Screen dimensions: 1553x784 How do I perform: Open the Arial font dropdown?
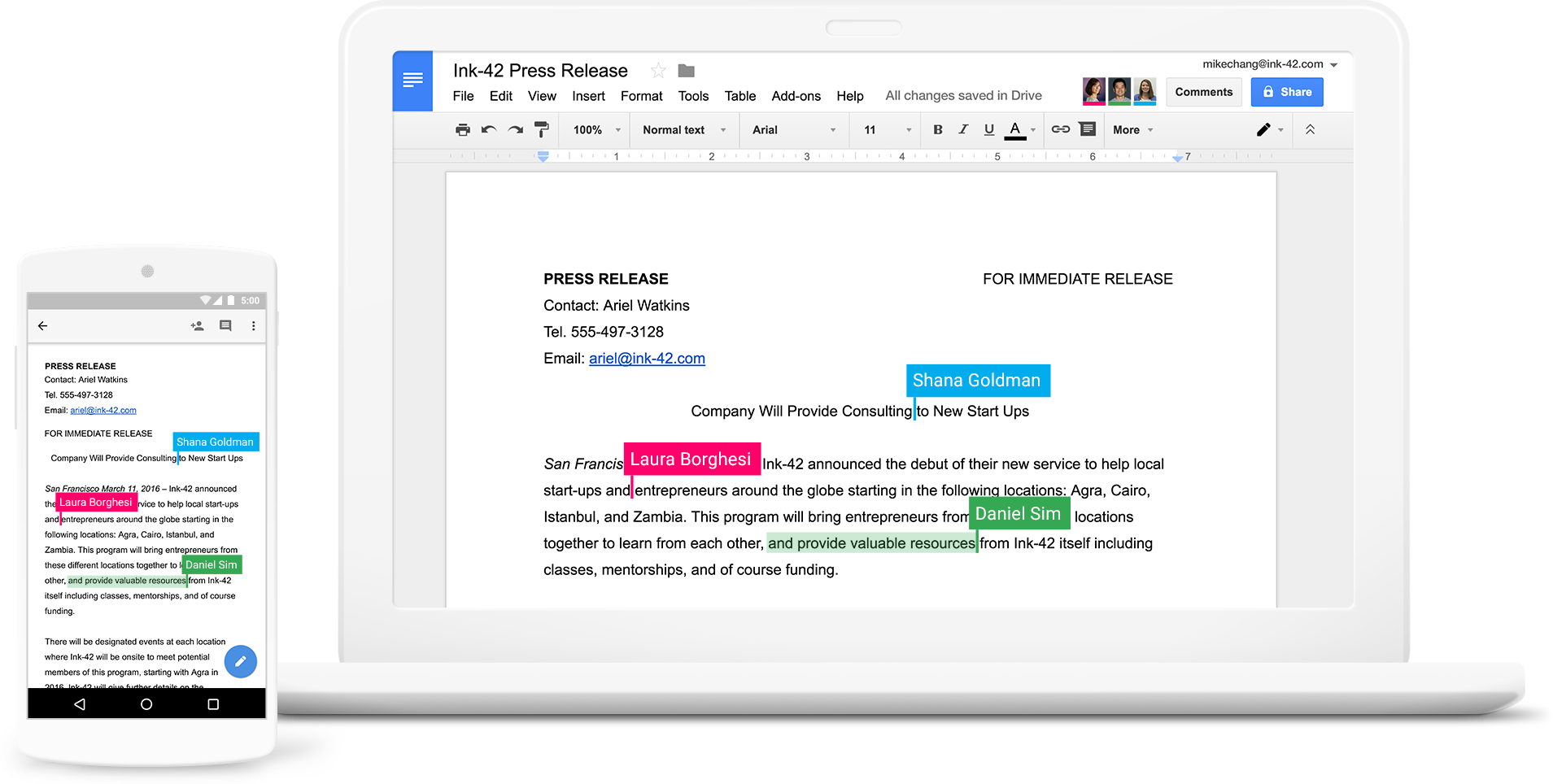click(x=793, y=130)
